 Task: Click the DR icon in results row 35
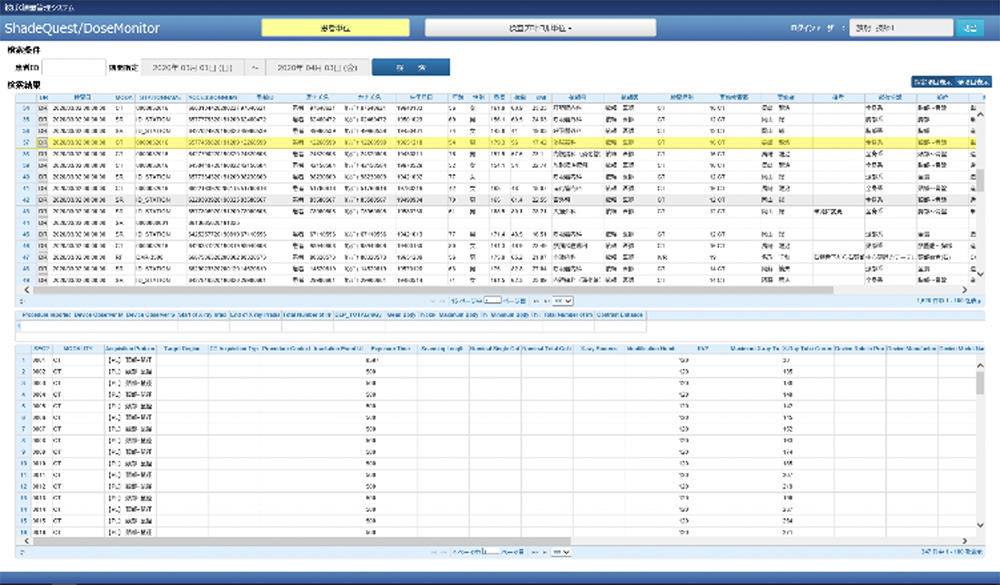pyautogui.click(x=43, y=119)
